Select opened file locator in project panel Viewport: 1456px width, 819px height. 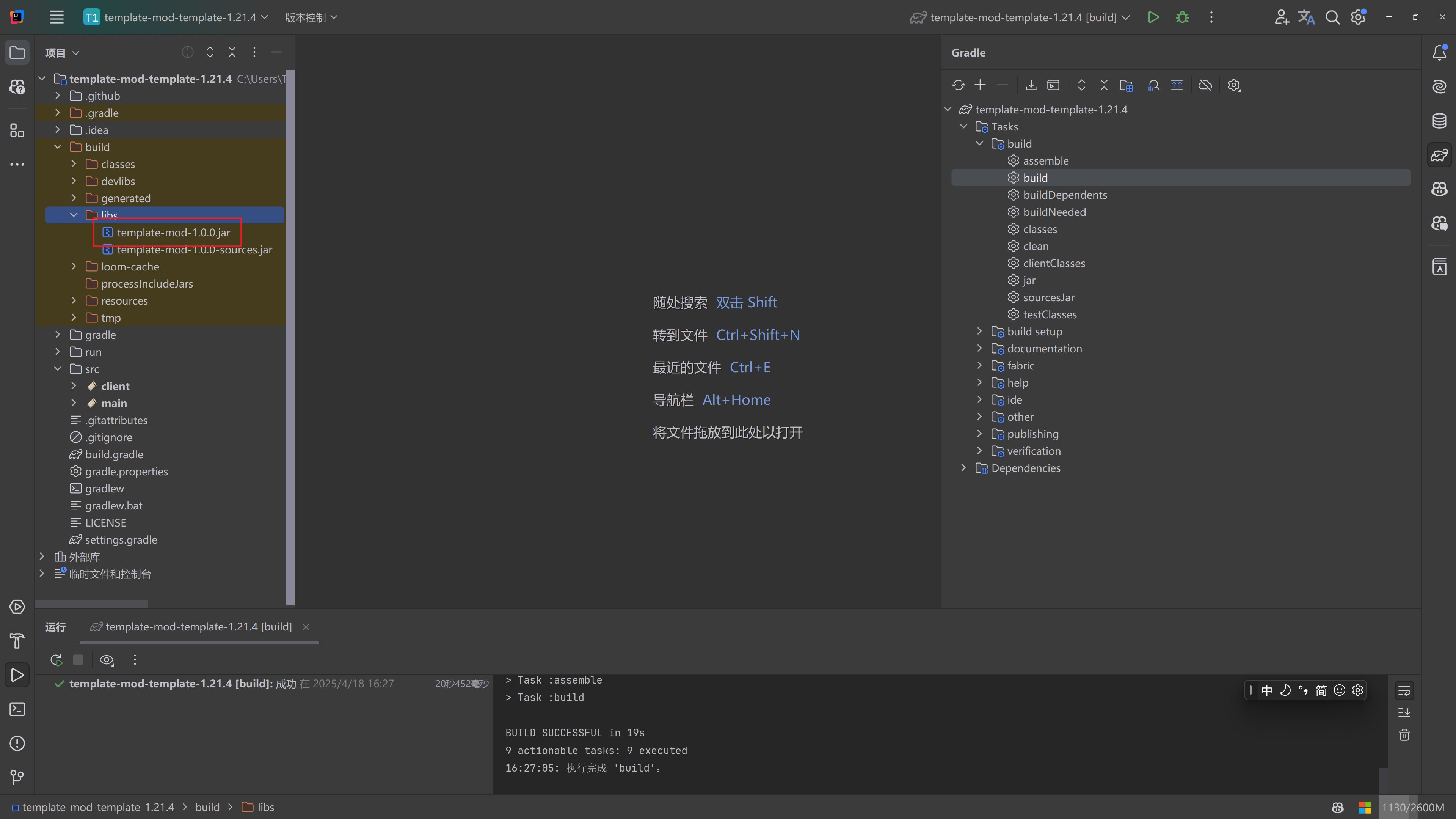[x=188, y=52]
